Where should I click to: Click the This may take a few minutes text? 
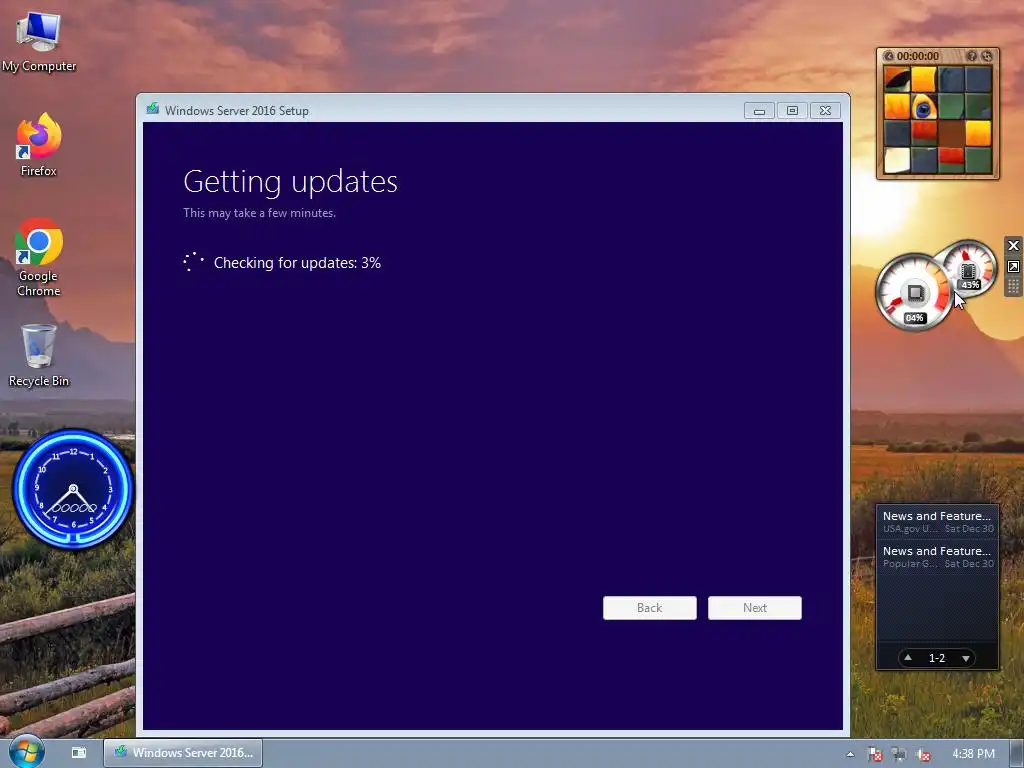tap(259, 213)
